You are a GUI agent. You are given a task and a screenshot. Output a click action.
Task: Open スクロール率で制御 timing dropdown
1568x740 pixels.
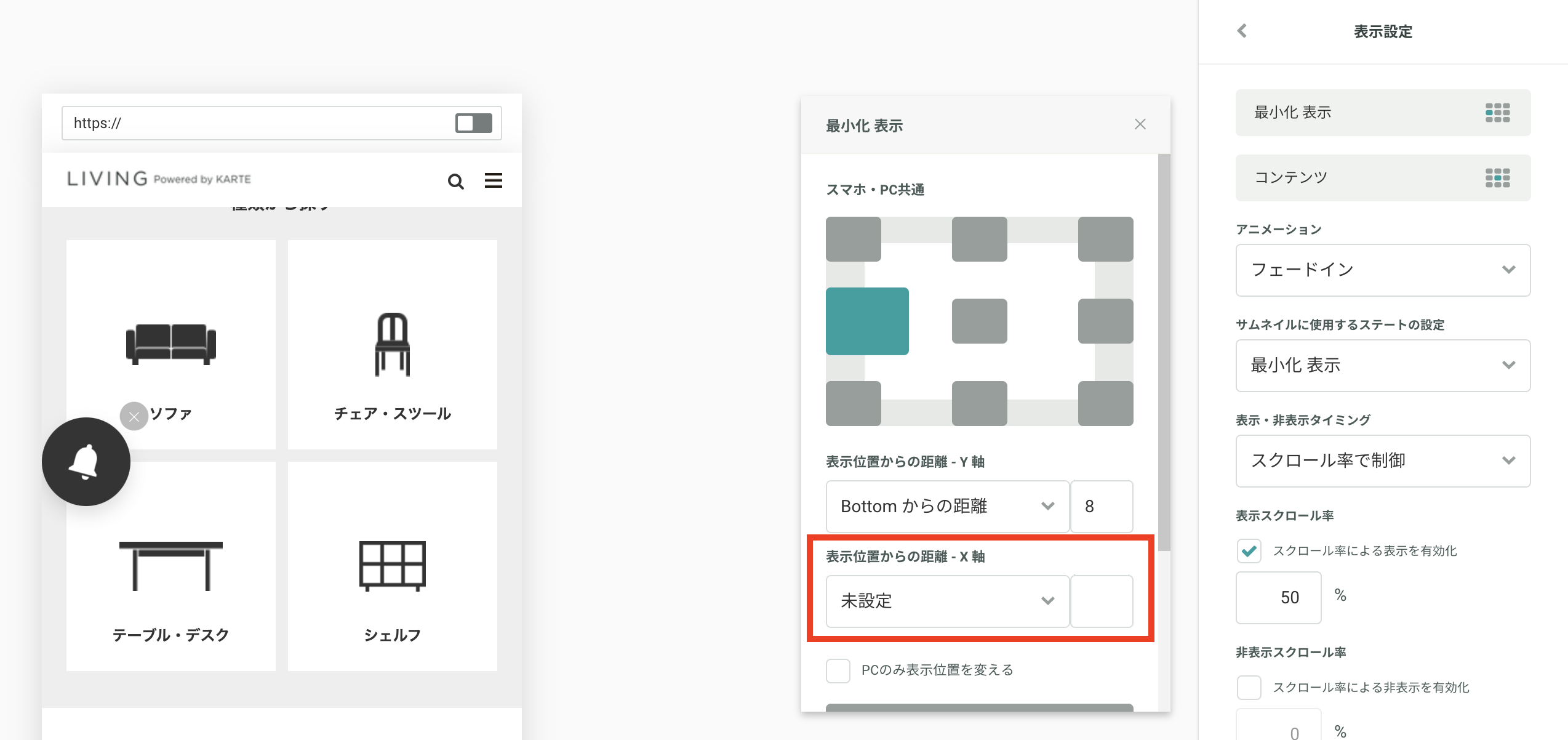[x=1383, y=460]
